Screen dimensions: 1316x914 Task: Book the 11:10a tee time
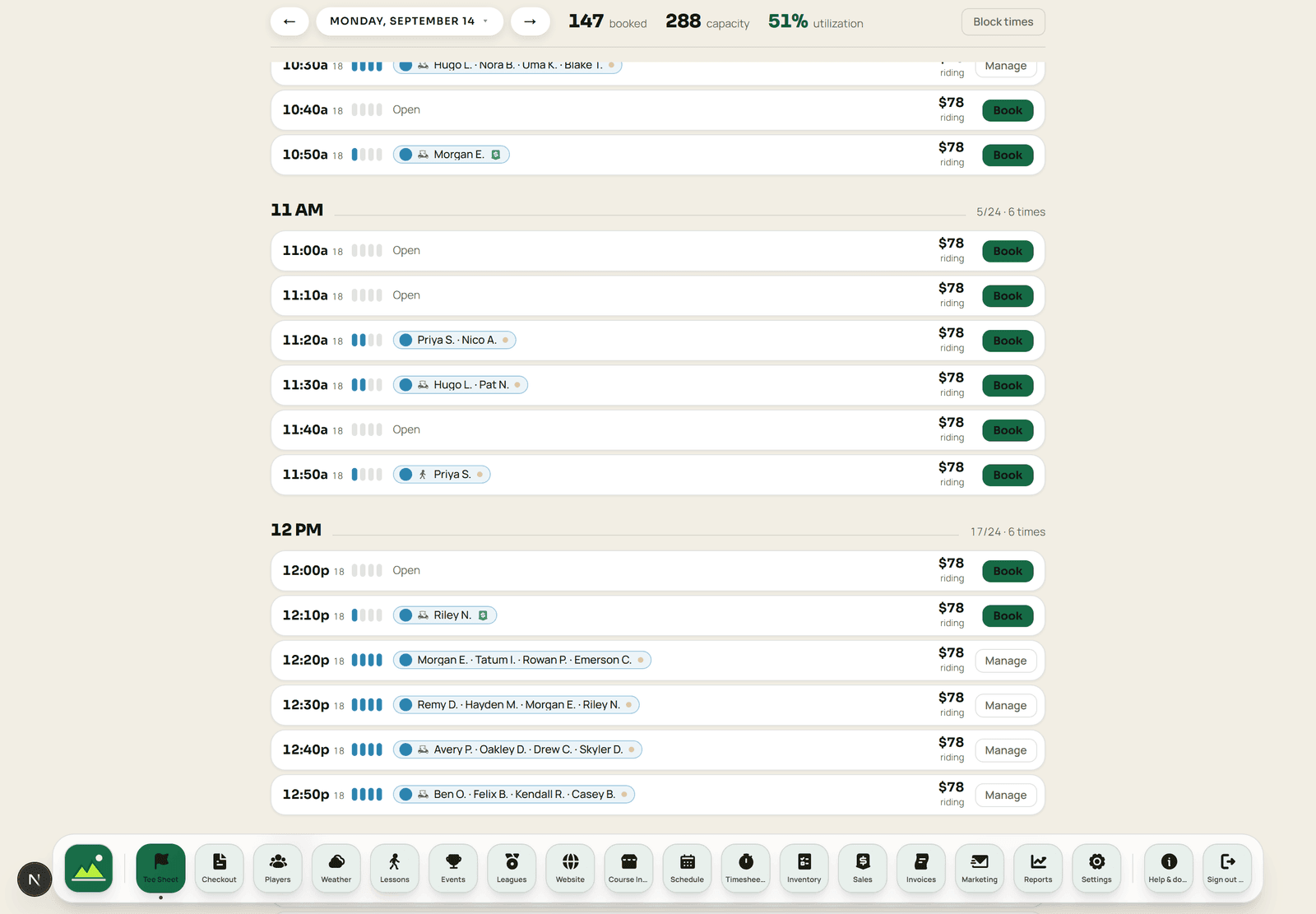tap(1008, 296)
